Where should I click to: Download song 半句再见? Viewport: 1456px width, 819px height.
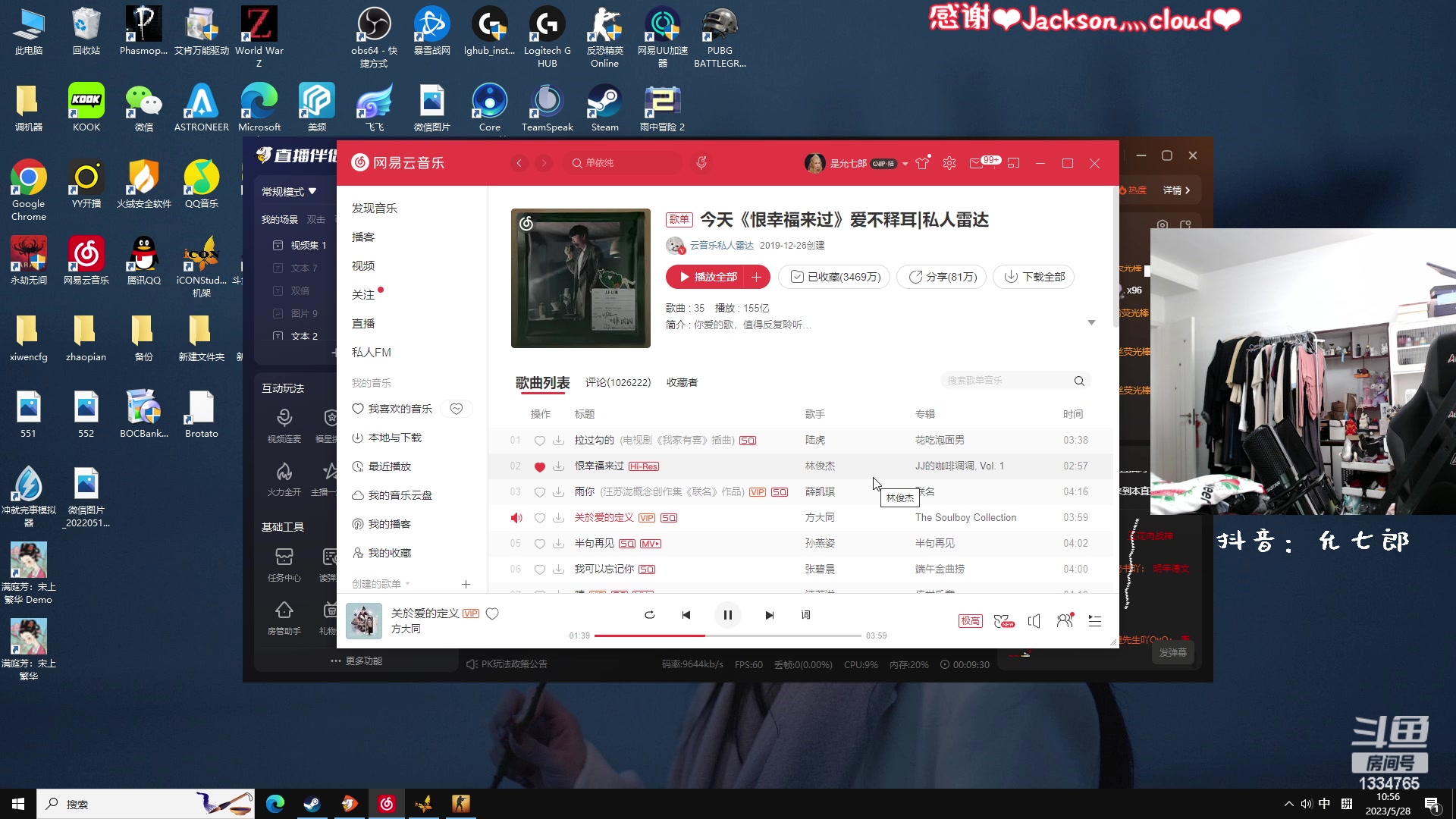click(558, 544)
